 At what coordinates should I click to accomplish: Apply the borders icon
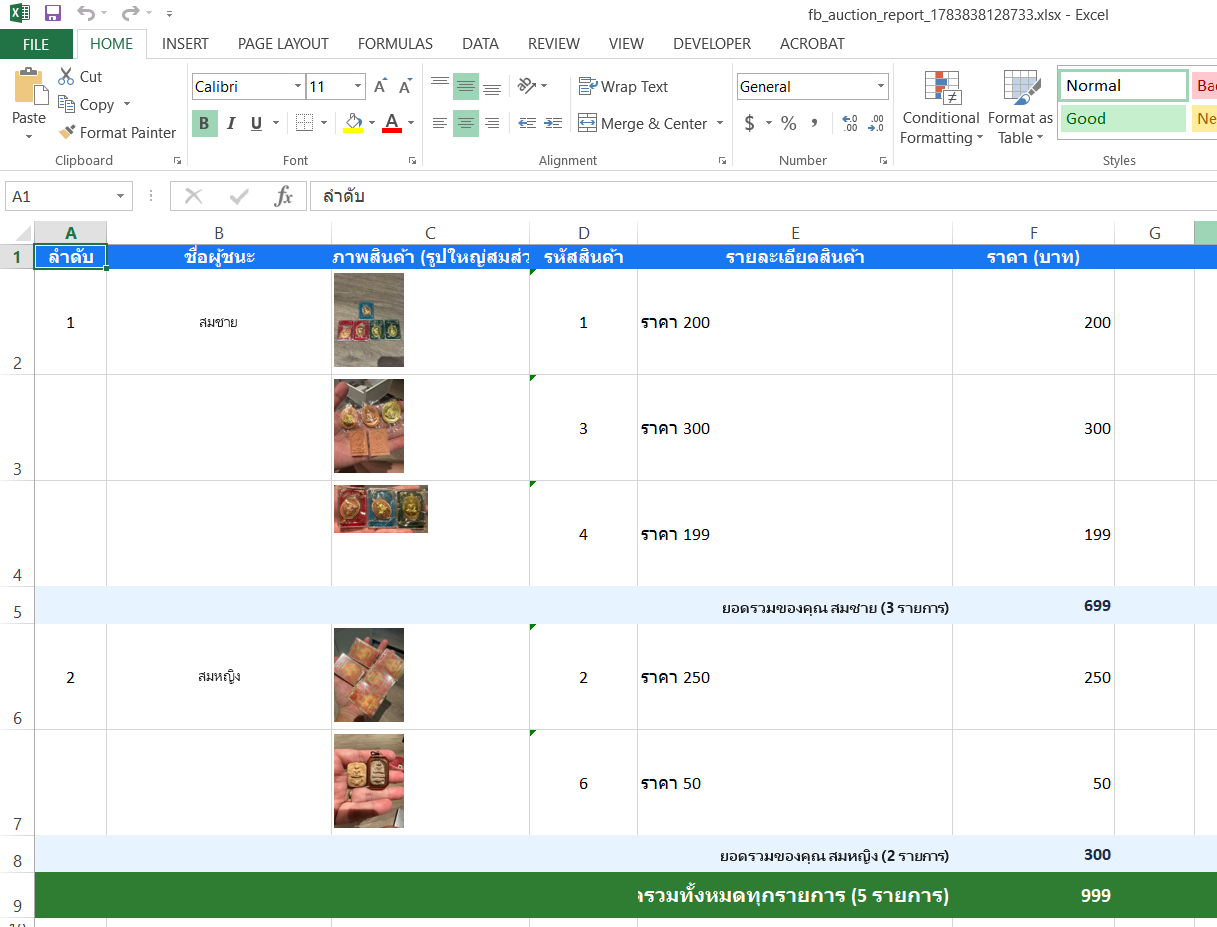coord(304,123)
